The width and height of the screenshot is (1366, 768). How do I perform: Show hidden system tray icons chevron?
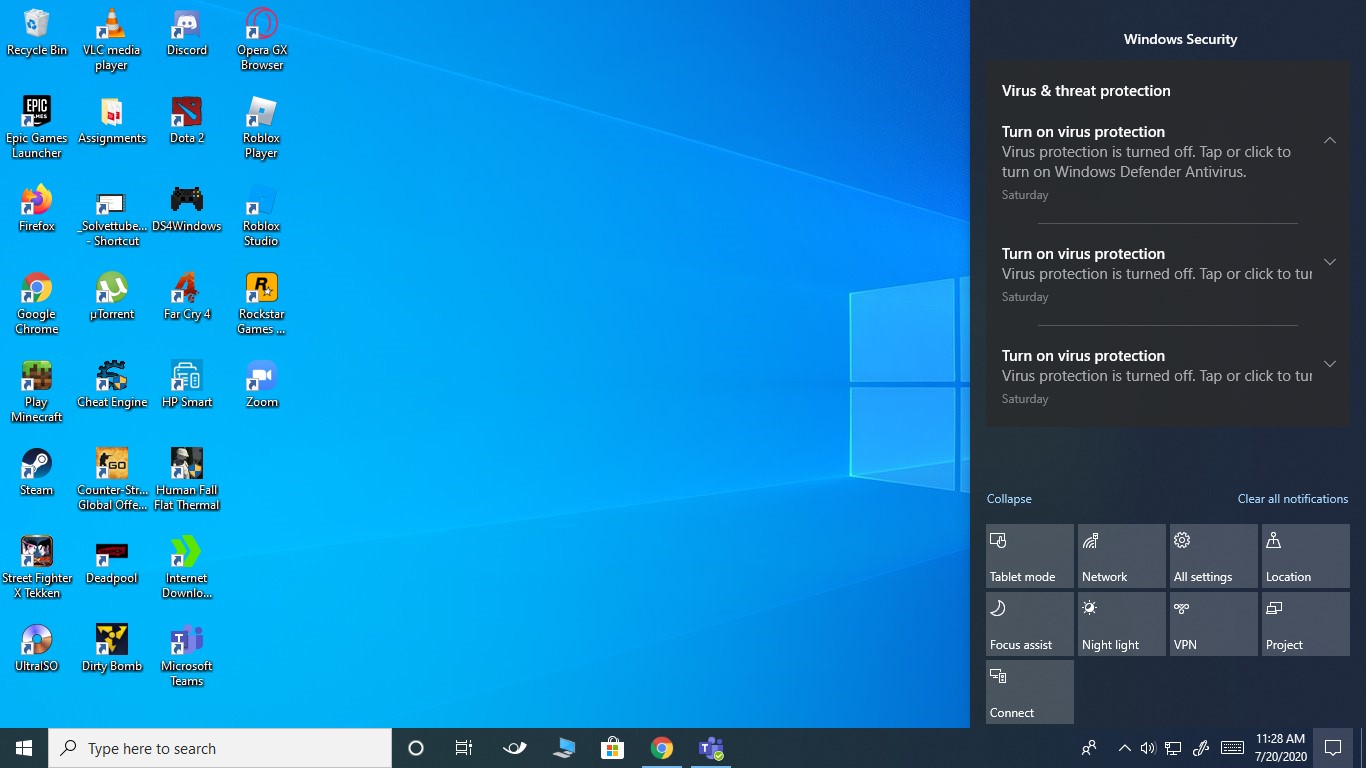(x=1124, y=748)
